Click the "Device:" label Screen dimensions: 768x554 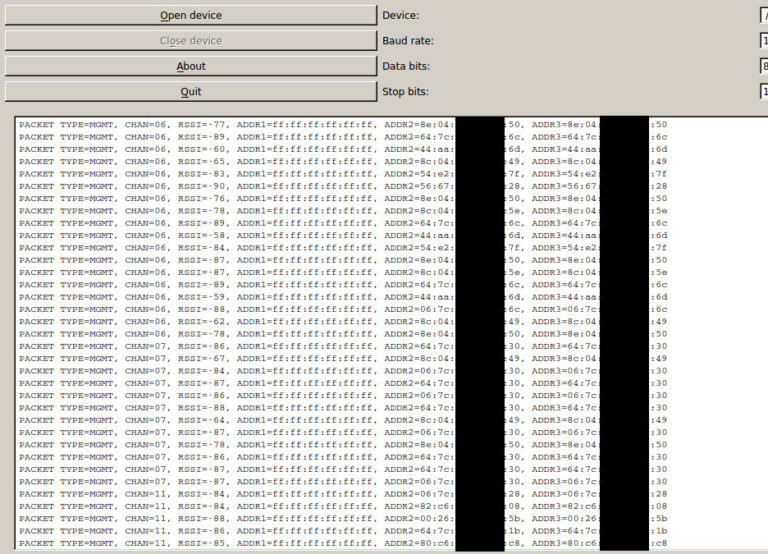pos(401,15)
